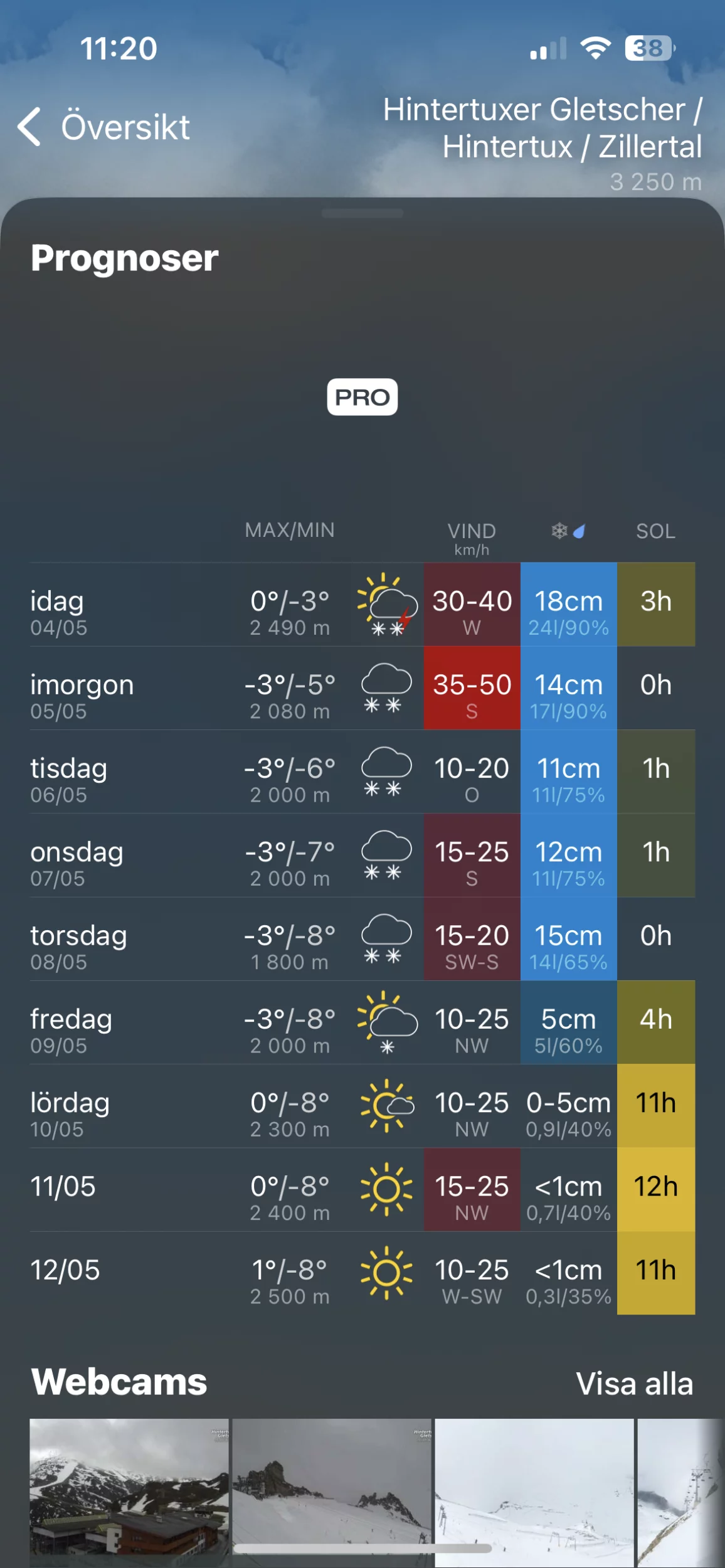
Task: Go back to Översikt
Action: tap(125, 127)
